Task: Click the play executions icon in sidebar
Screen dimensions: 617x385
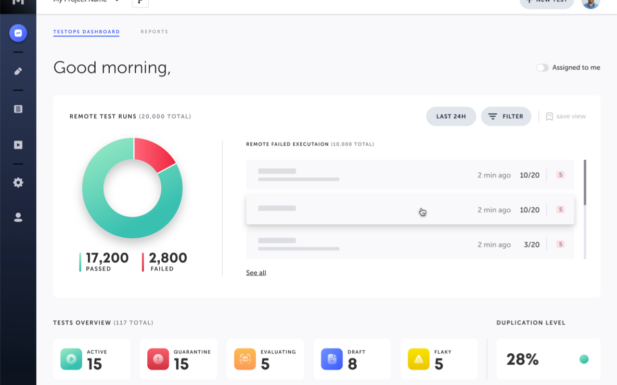Action: point(18,145)
